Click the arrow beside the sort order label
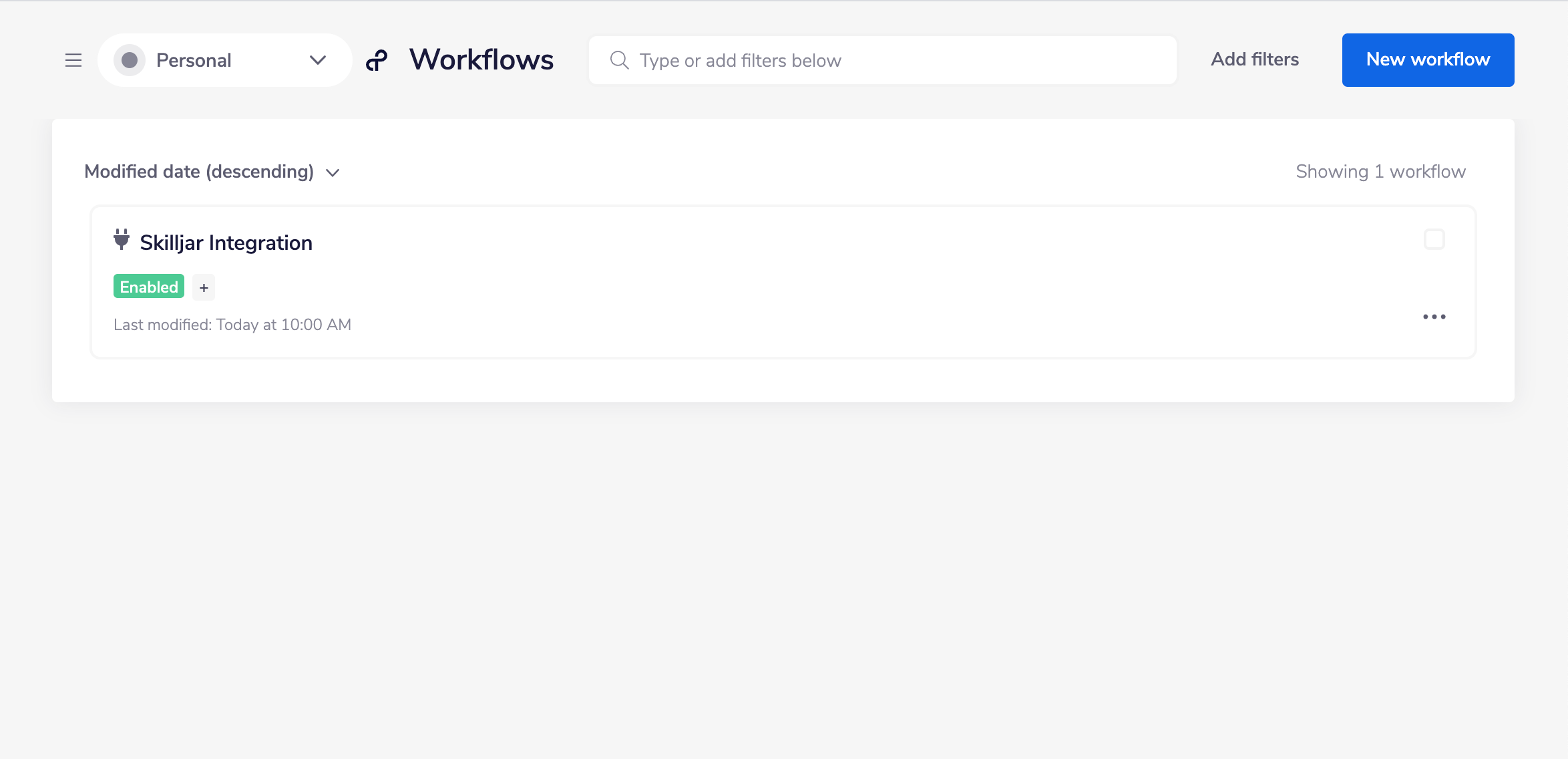 click(333, 173)
